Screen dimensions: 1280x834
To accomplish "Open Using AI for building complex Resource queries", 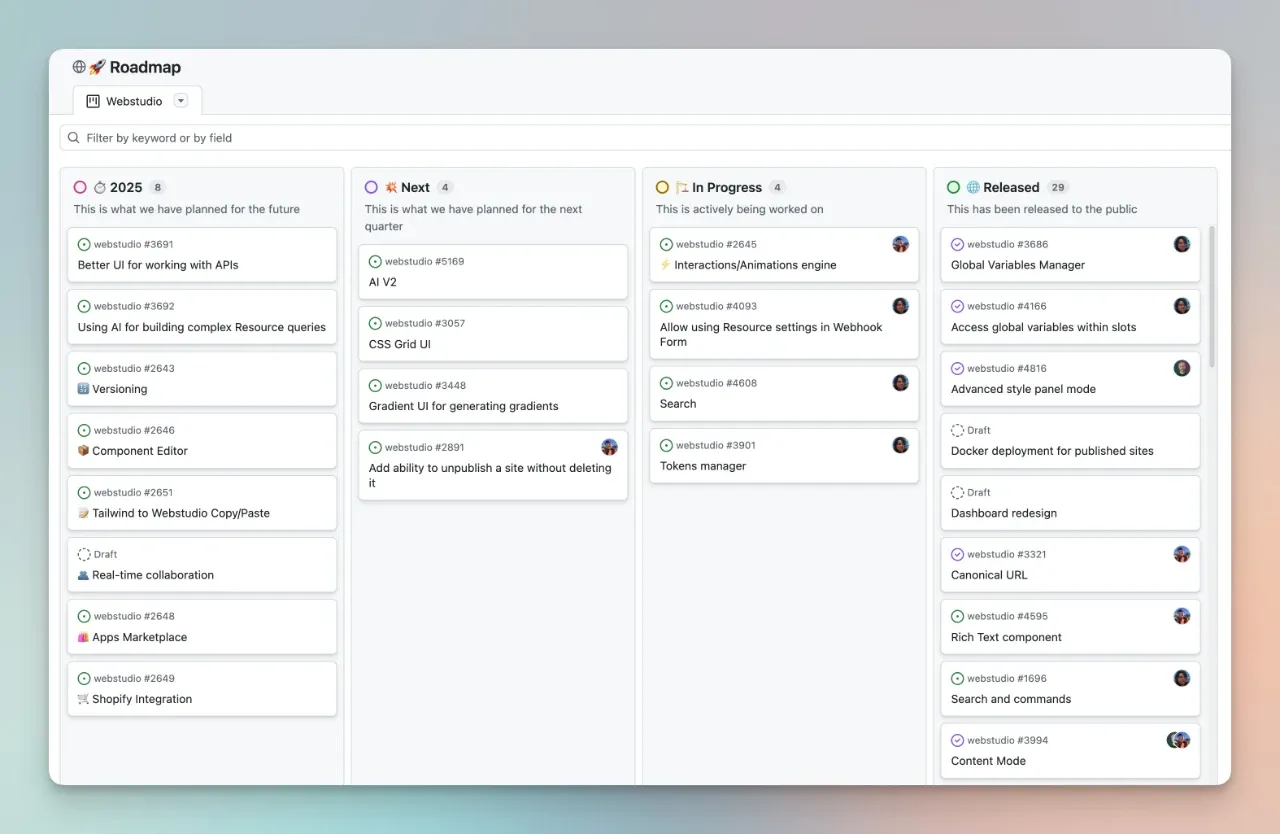I will pos(202,327).
